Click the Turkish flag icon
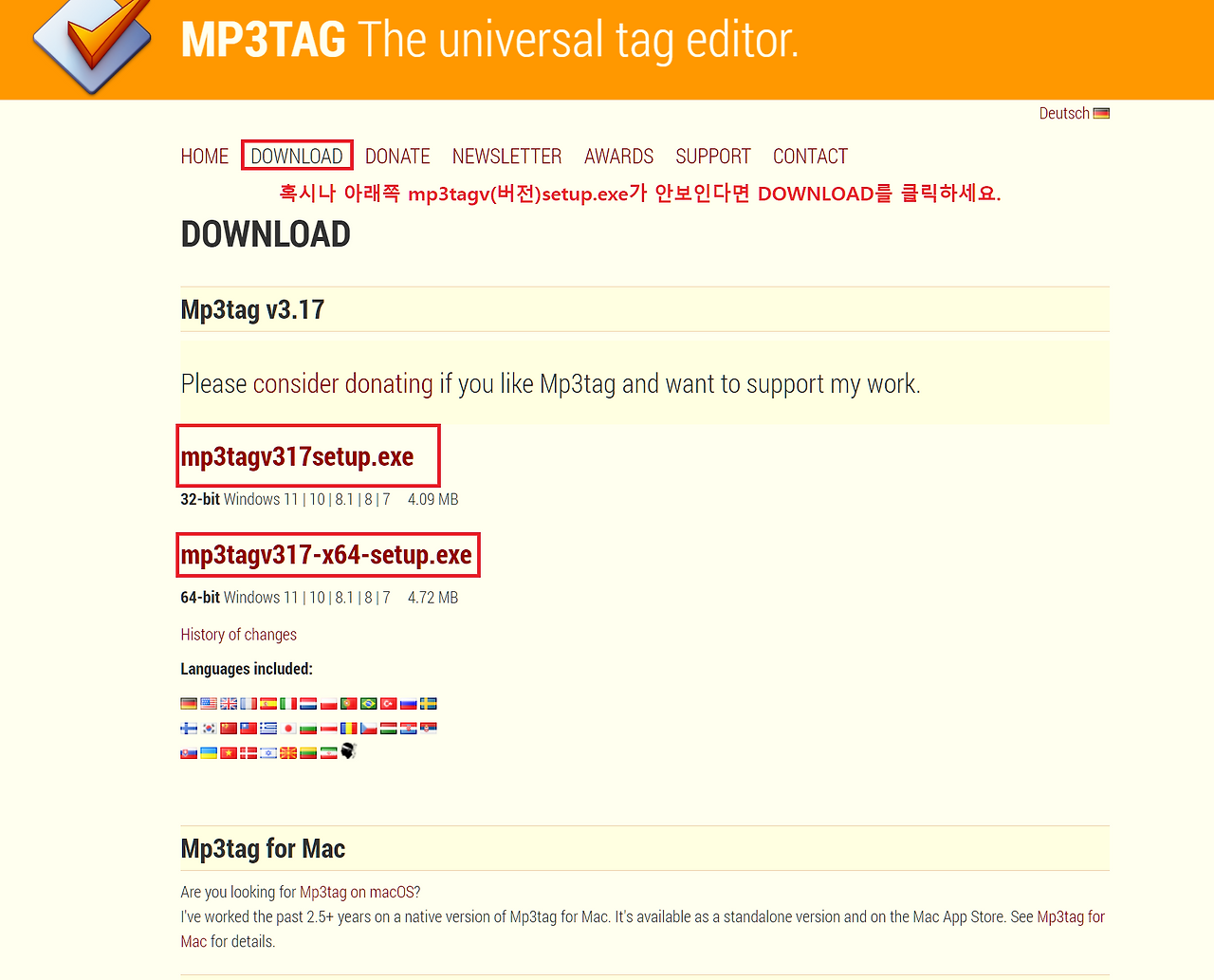This screenshot has width=1214, height=980. 388,704
